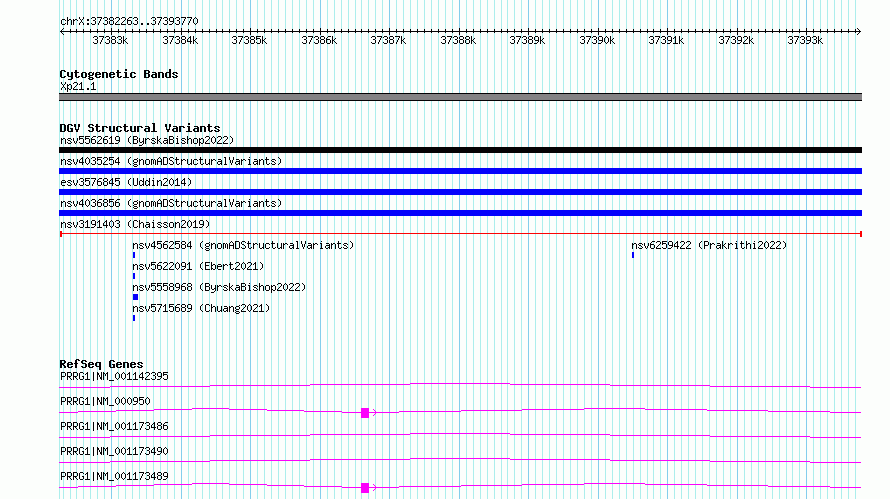Viewport: 890px width, 499px height.
Task: Click the small blue nsv4562584 variant marker
Action: 134,255
